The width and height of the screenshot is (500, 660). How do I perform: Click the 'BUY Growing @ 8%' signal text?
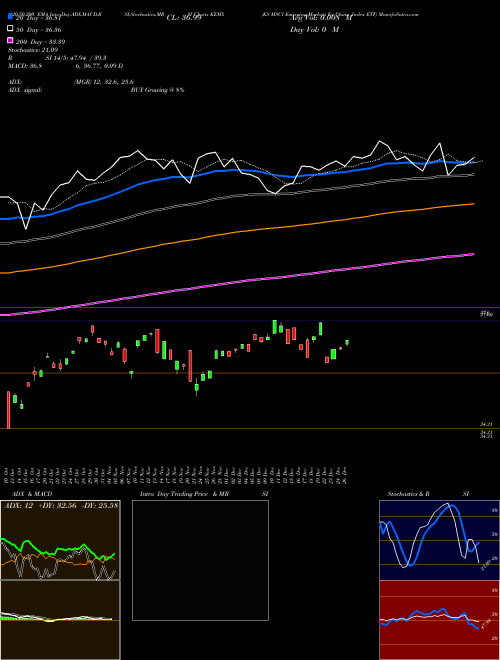click(157, 90)
